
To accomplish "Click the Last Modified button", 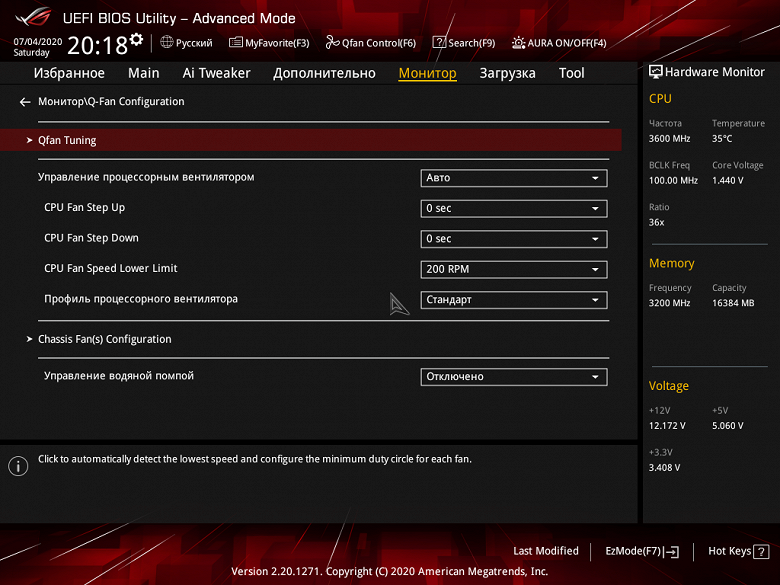I will tap(546, 551).
